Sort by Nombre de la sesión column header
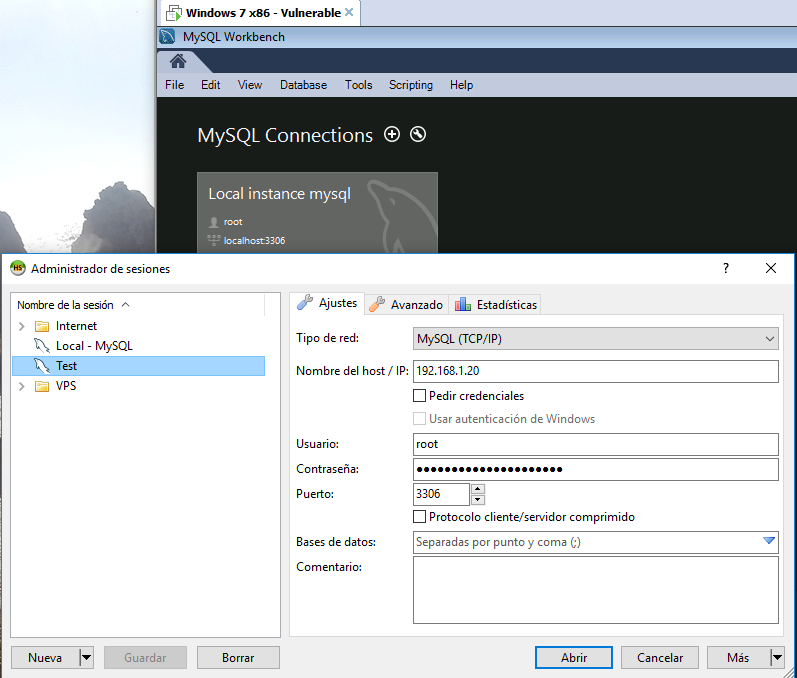 click(138, 304)
